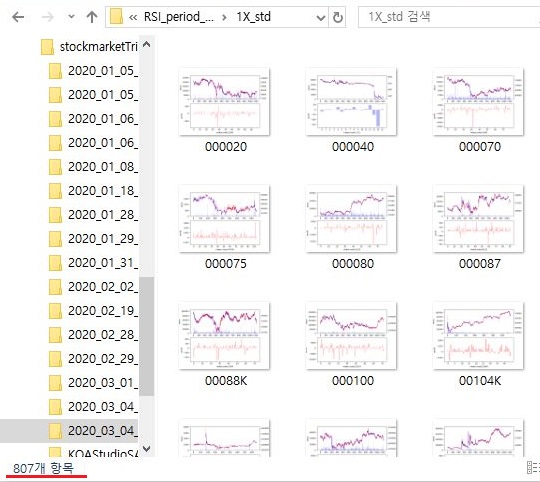Refresh the current folder view
Screen dimensions: 540x482
pyautogui.click(x=338, y=17)
